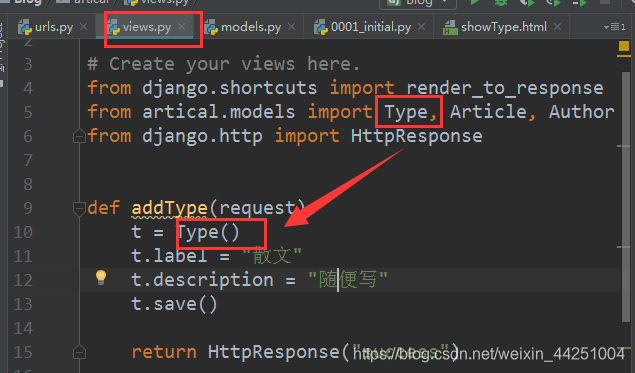Viewport: 635px width, 373px height.
Task: Click 'django.http' on line 6
Action: (x=202, y=136)
